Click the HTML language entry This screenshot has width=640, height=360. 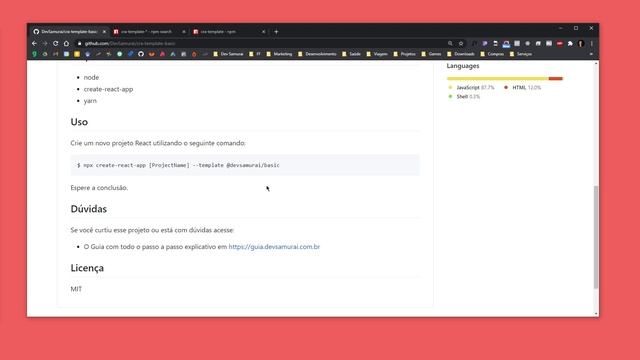point(523,87)
